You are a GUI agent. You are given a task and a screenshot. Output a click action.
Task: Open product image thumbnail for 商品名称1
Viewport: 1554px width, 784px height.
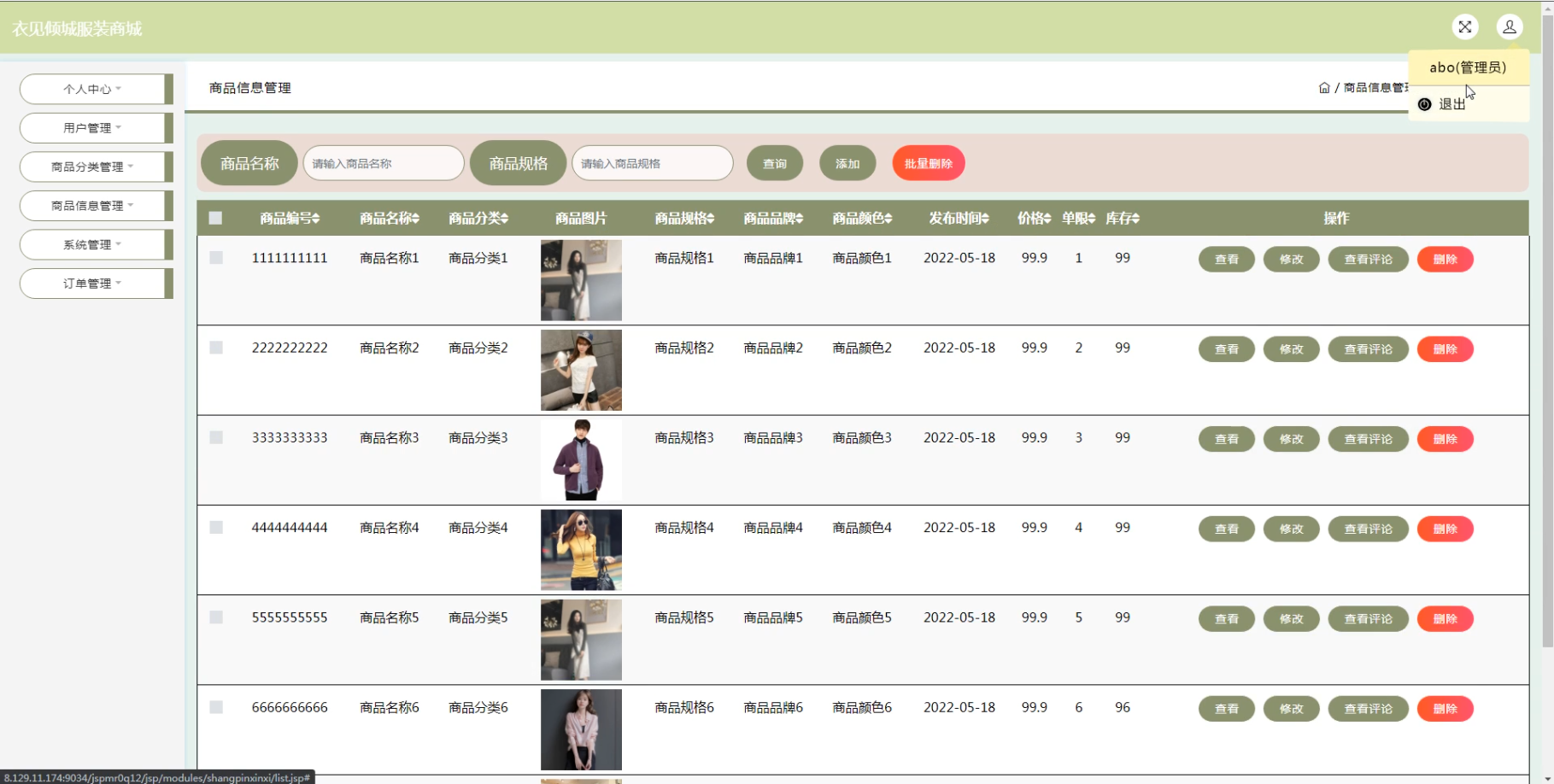(x=581, y=280)
